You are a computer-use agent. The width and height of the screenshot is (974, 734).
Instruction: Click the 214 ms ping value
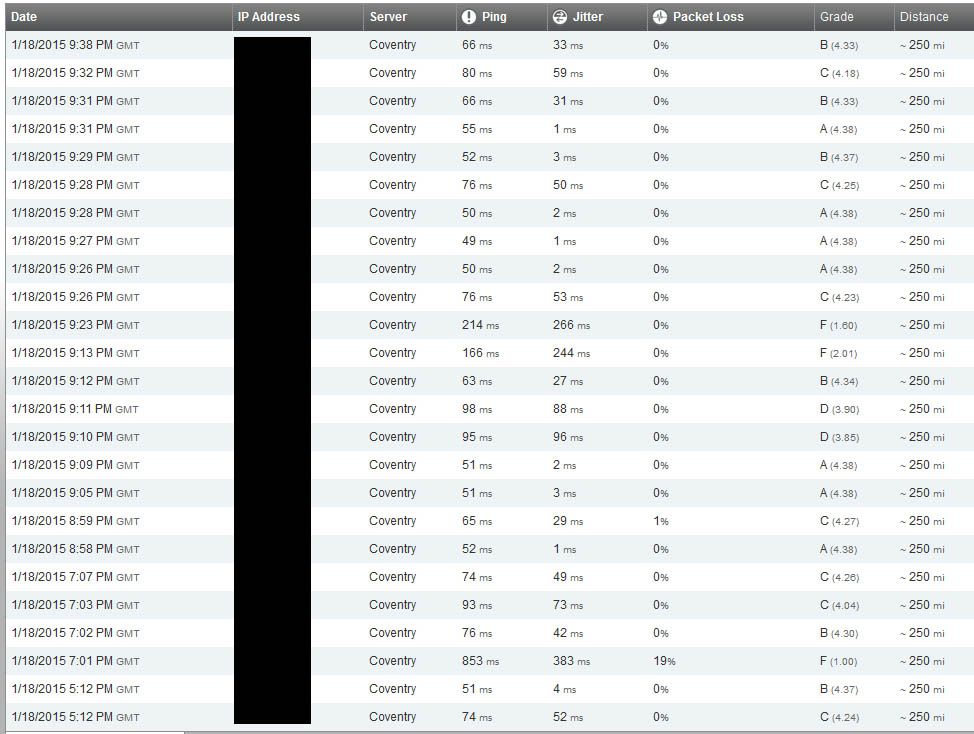point(480,325)
